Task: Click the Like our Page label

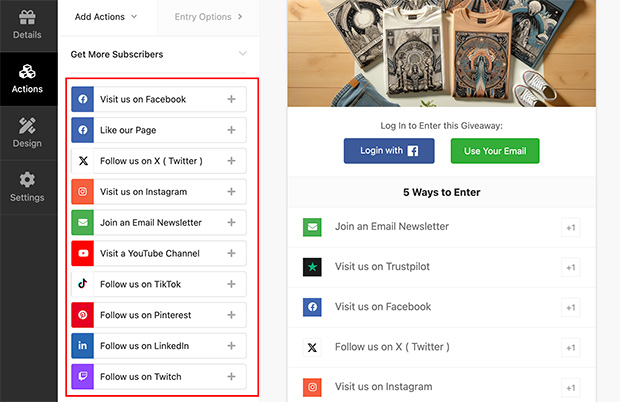Action: click(x=128, y=130)
